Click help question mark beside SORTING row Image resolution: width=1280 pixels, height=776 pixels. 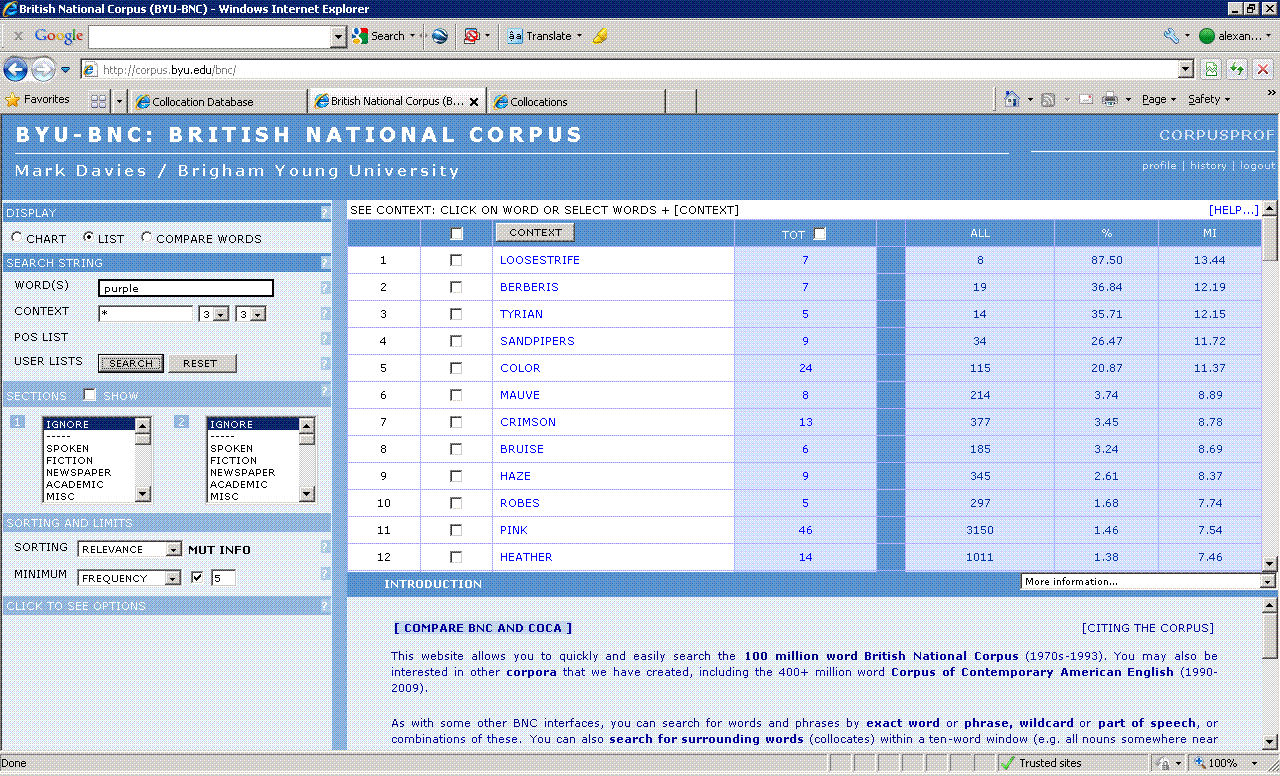point(325,548)
